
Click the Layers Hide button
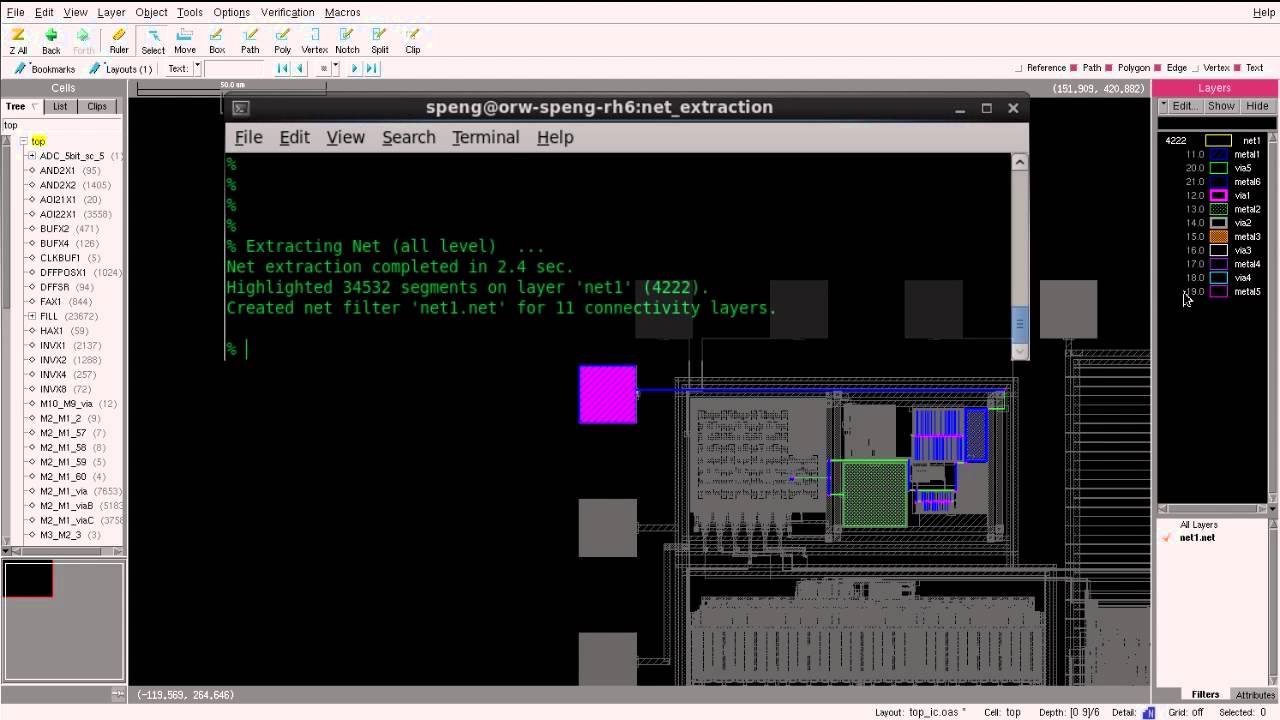(1257, 106)
